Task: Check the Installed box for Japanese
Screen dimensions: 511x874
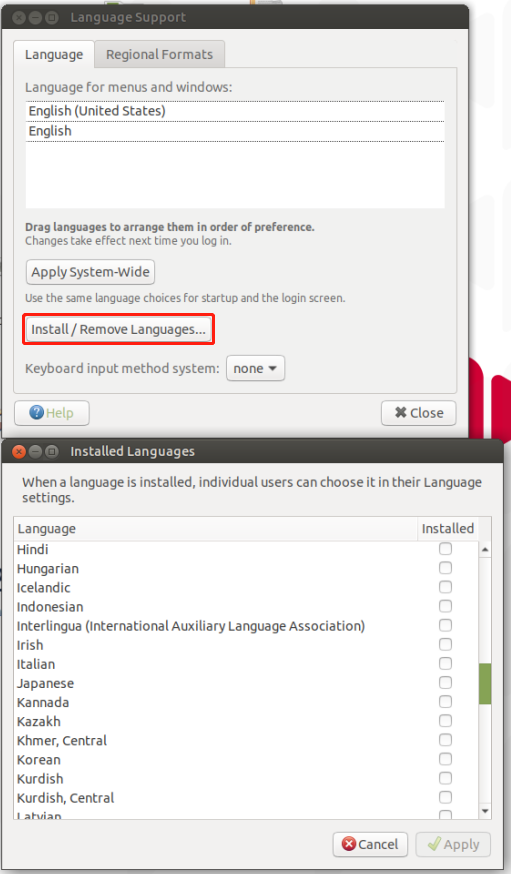Action: click(x=445, y=682)
